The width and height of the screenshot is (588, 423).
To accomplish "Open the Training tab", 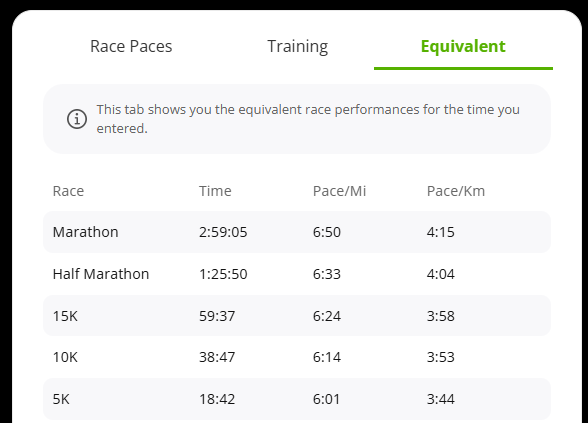I will [298, 46].
